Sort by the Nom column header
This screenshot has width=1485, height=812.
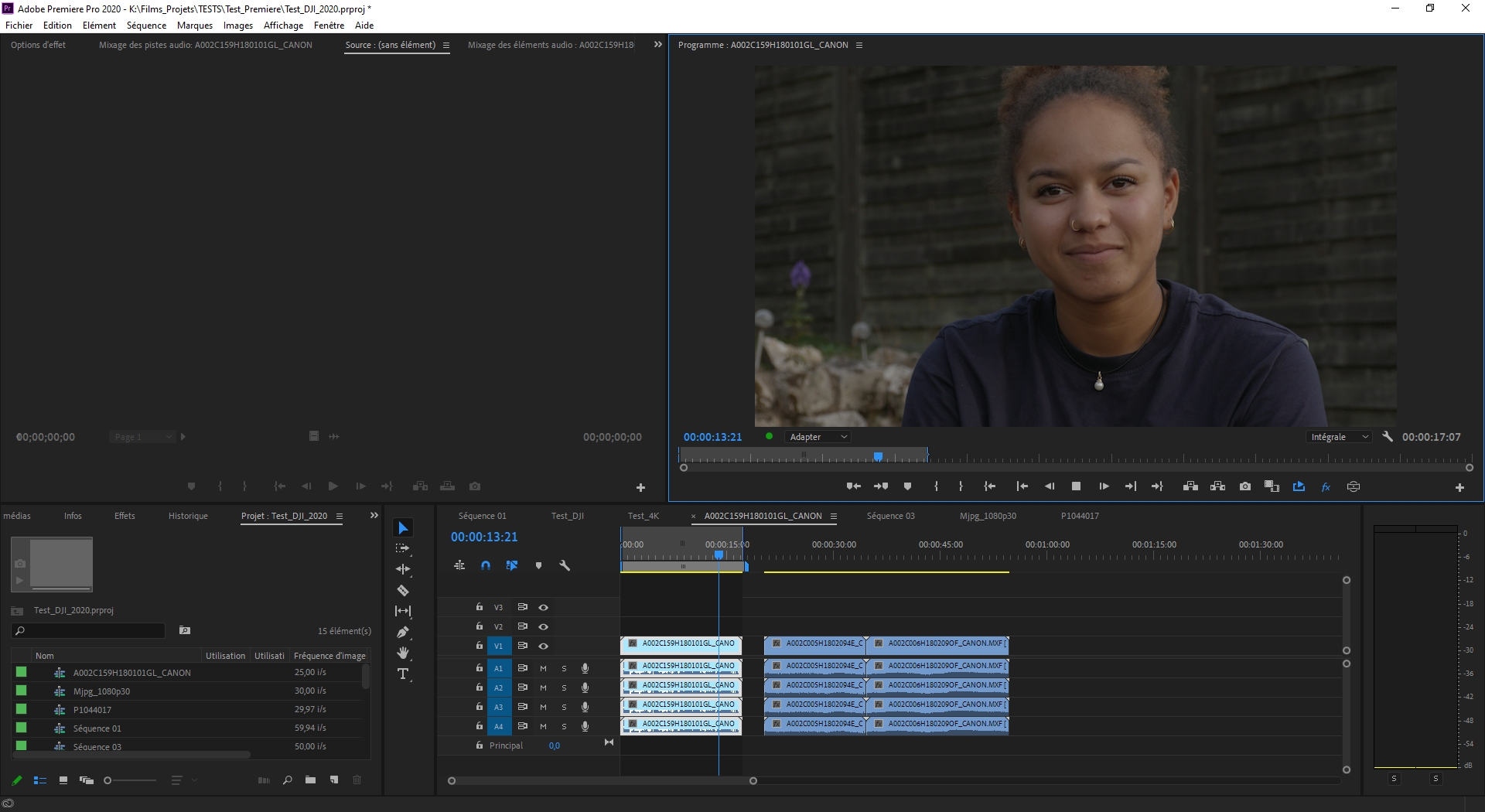pos(45,656)
